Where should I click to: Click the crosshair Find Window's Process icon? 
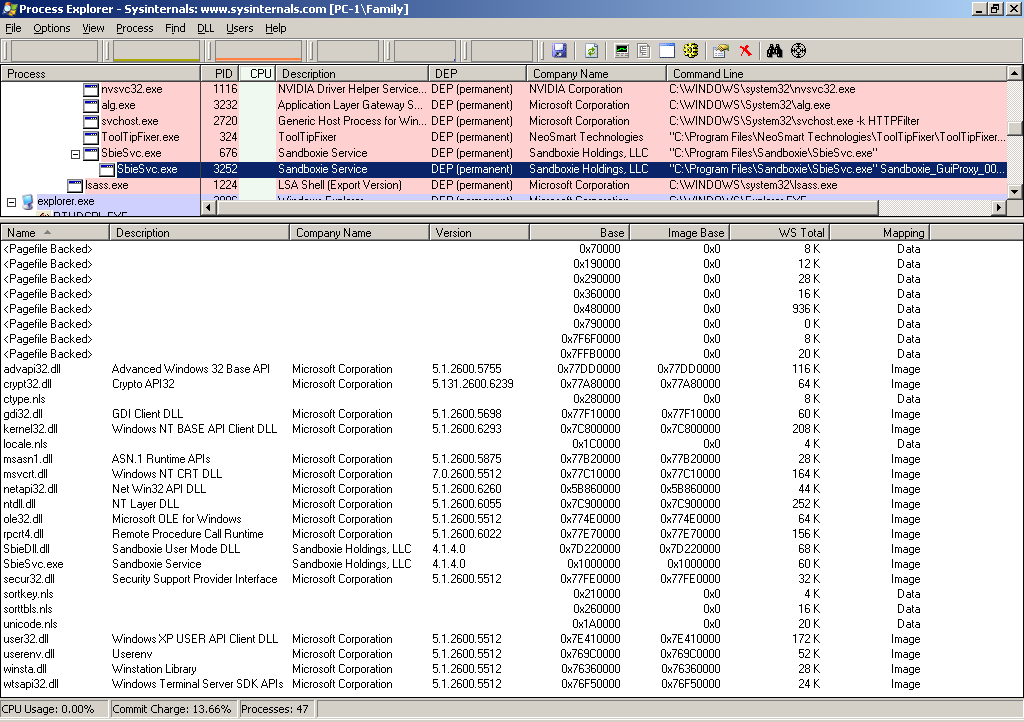(x=799, y=51)
